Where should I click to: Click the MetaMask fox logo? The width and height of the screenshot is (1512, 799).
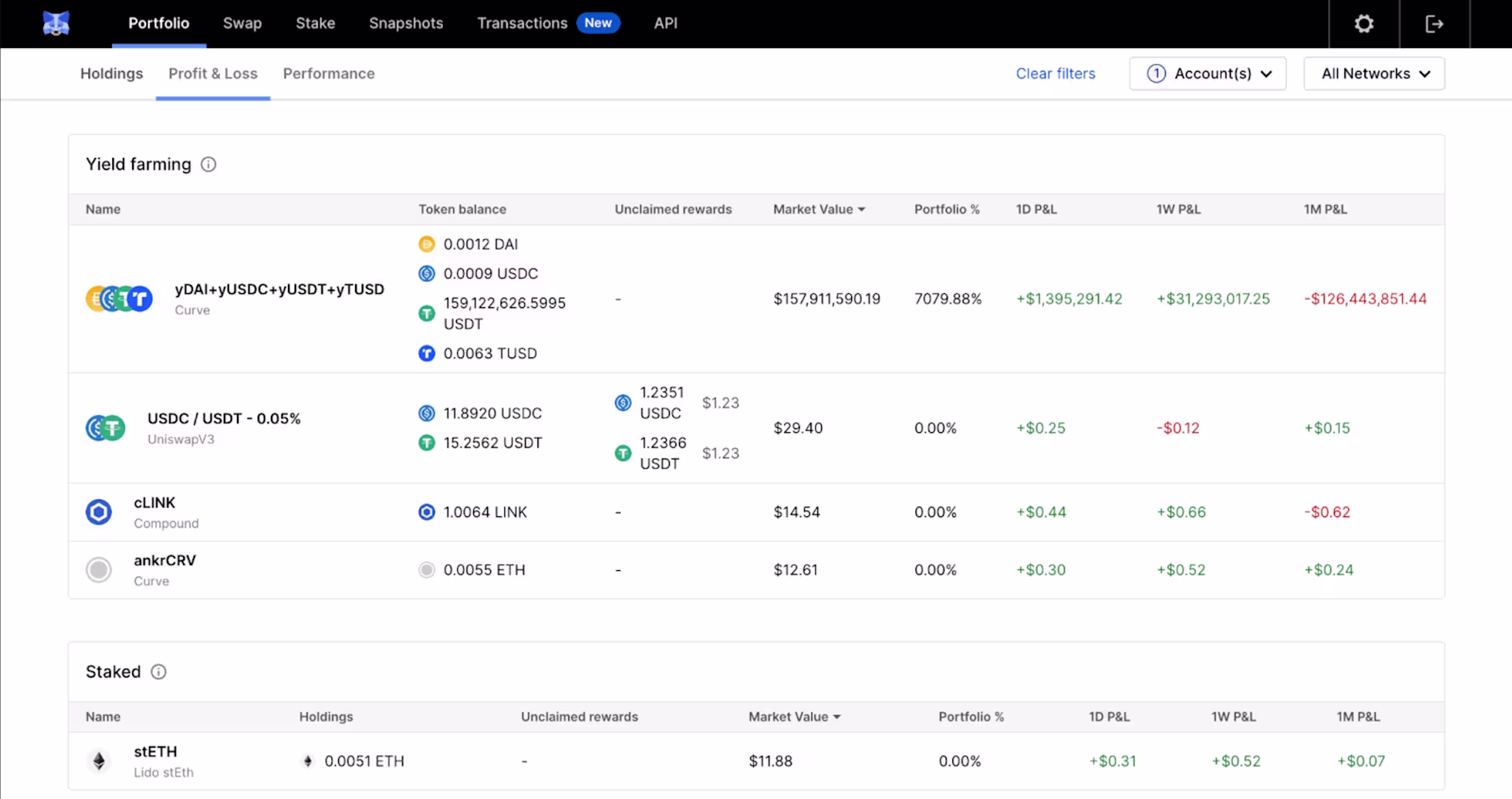(x=56, y=24)
